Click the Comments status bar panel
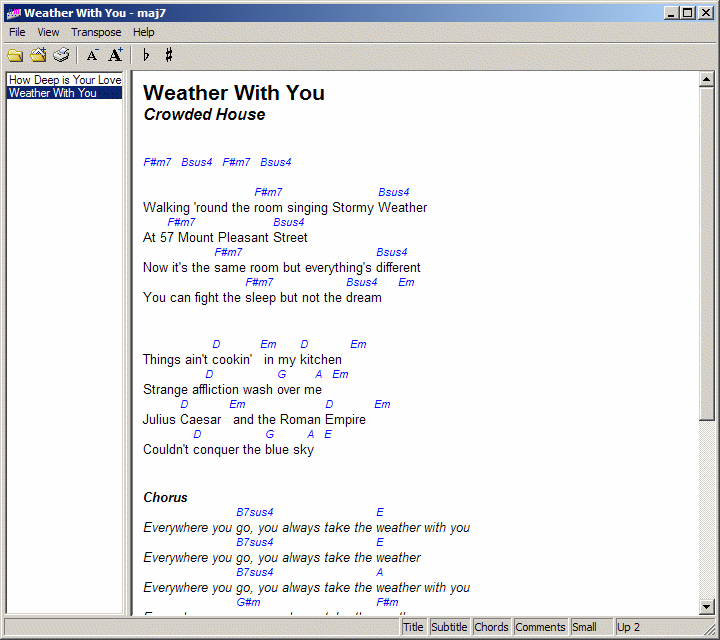The height and width of the screenshot is (640, 720). point(540,627)
